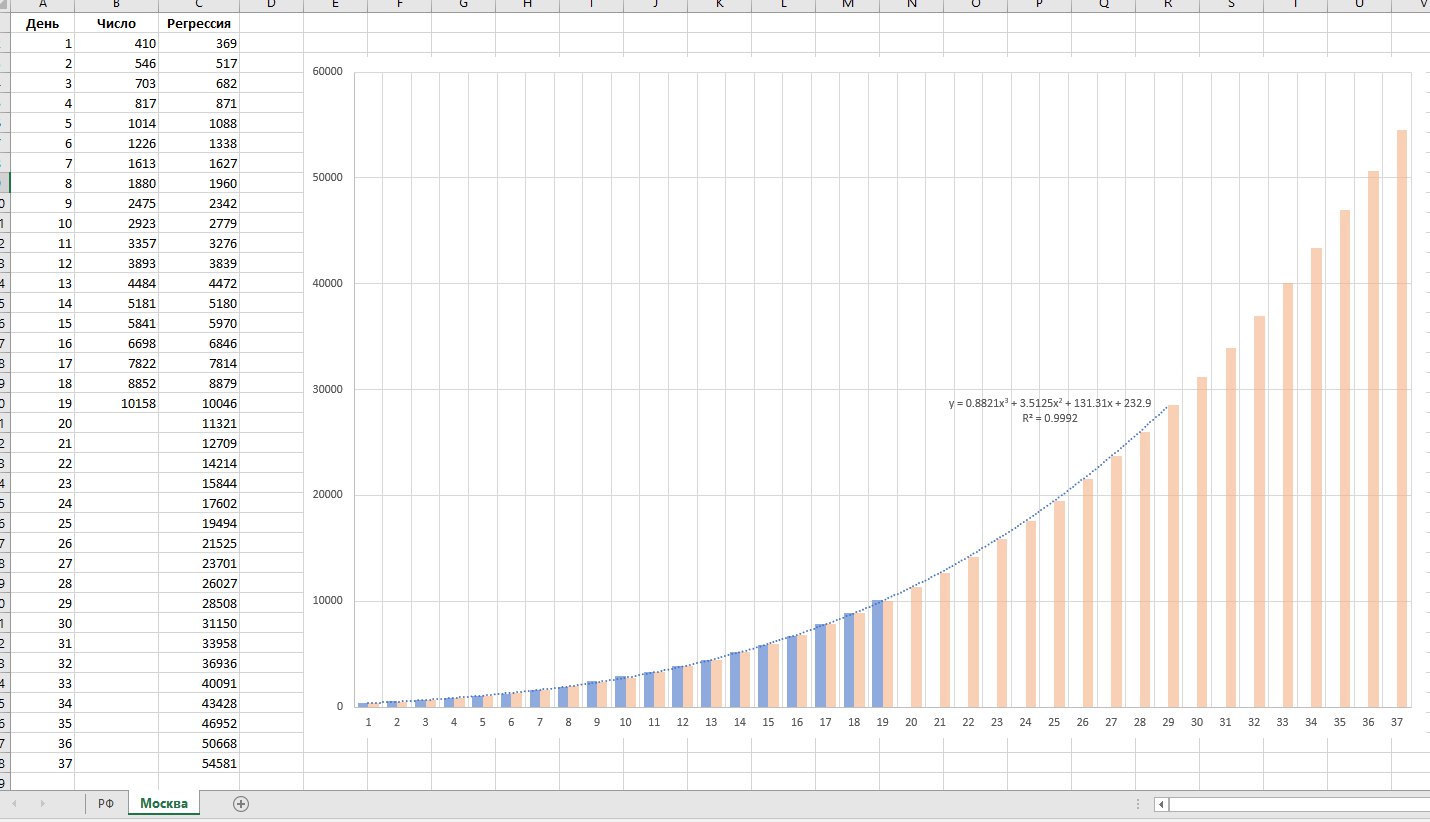Viewport: 1430px width, 822px height.
Task: Click the y-axis label 60000
Action: coord(328,72)
